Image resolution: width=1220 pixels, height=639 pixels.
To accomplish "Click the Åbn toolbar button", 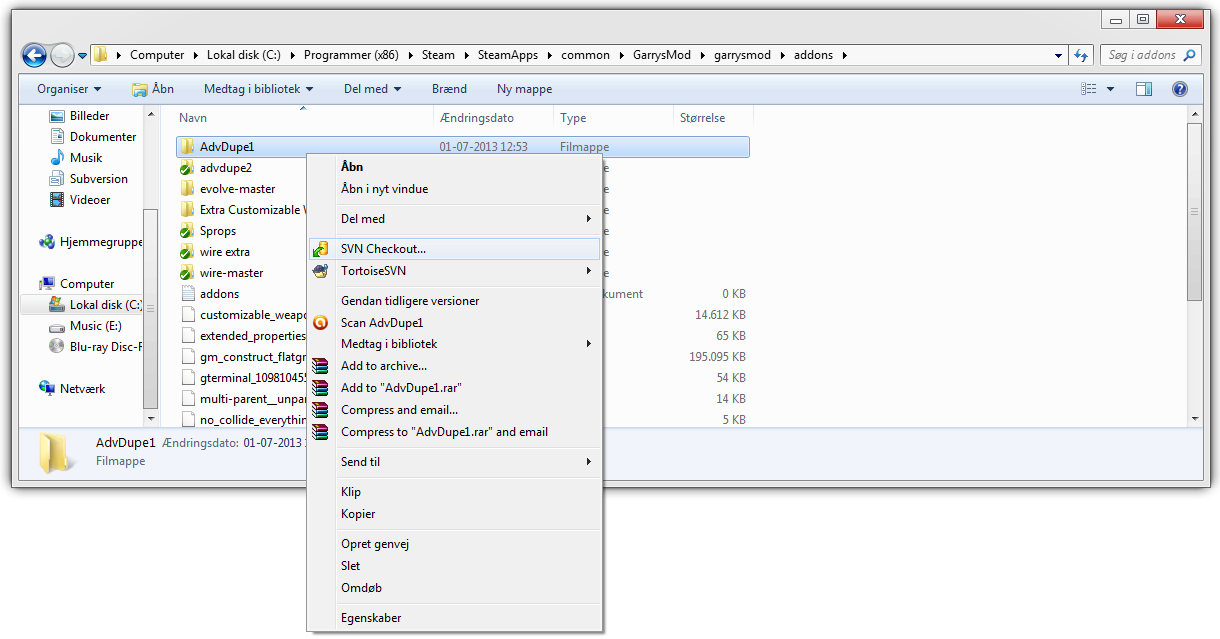I will 153,89.
